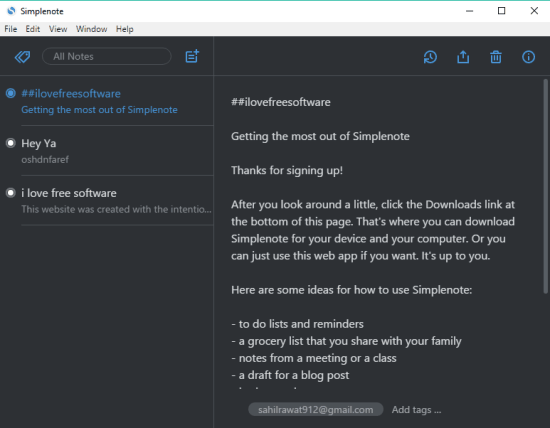Create a new note
The image size is (550, 428).
point(192,56)
